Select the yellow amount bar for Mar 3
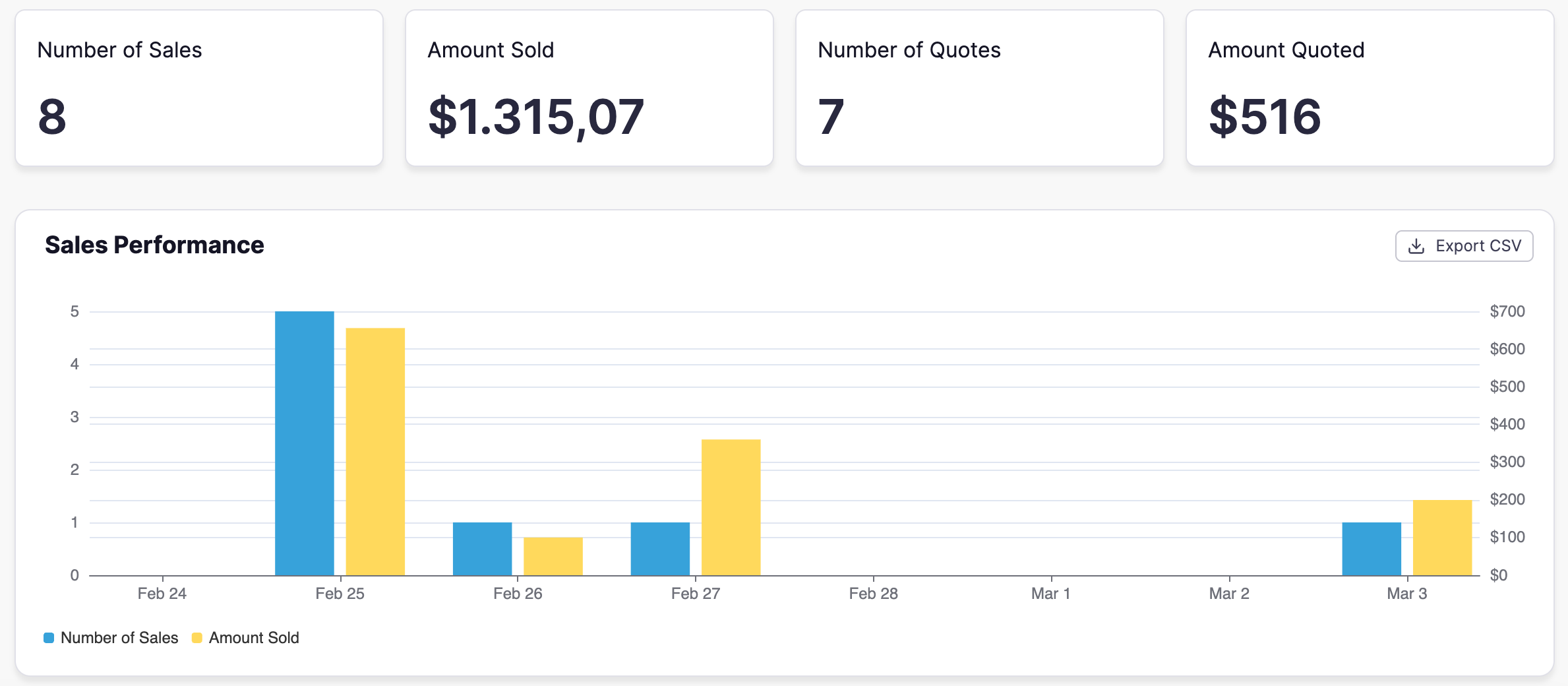This screenshot has height=686, width=1568. (x=1442, y=538)
